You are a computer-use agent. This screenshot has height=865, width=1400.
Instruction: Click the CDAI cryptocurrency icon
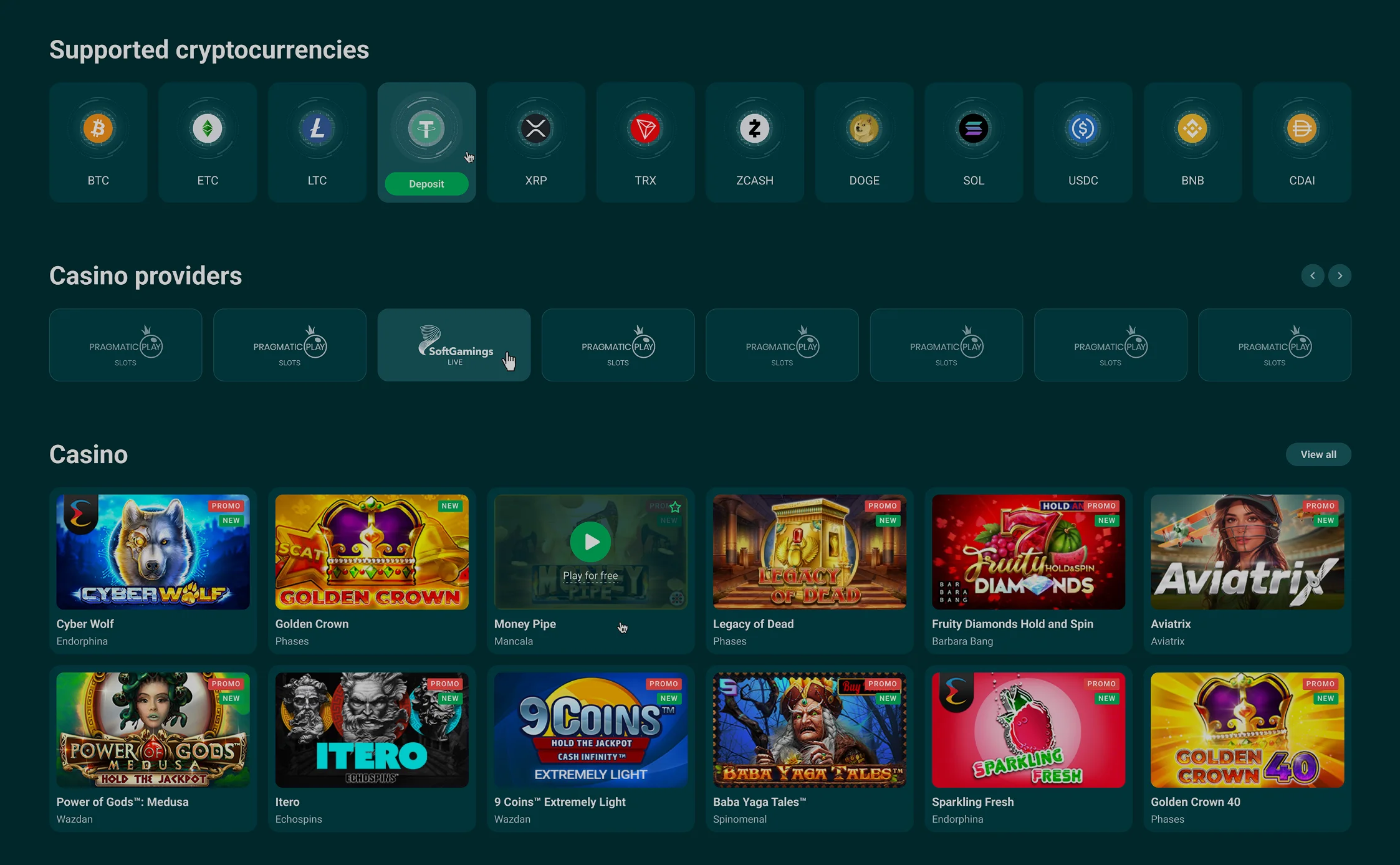pyautogui.click(x=1302, y=129)
